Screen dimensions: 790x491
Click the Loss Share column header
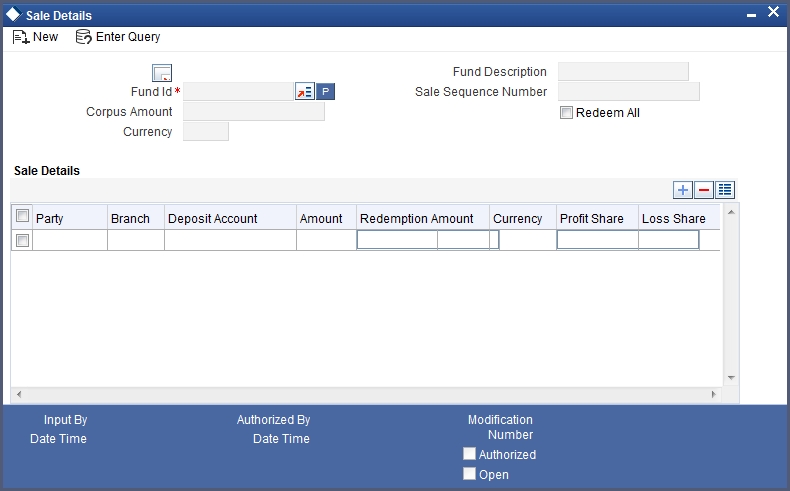coord(679,218)
